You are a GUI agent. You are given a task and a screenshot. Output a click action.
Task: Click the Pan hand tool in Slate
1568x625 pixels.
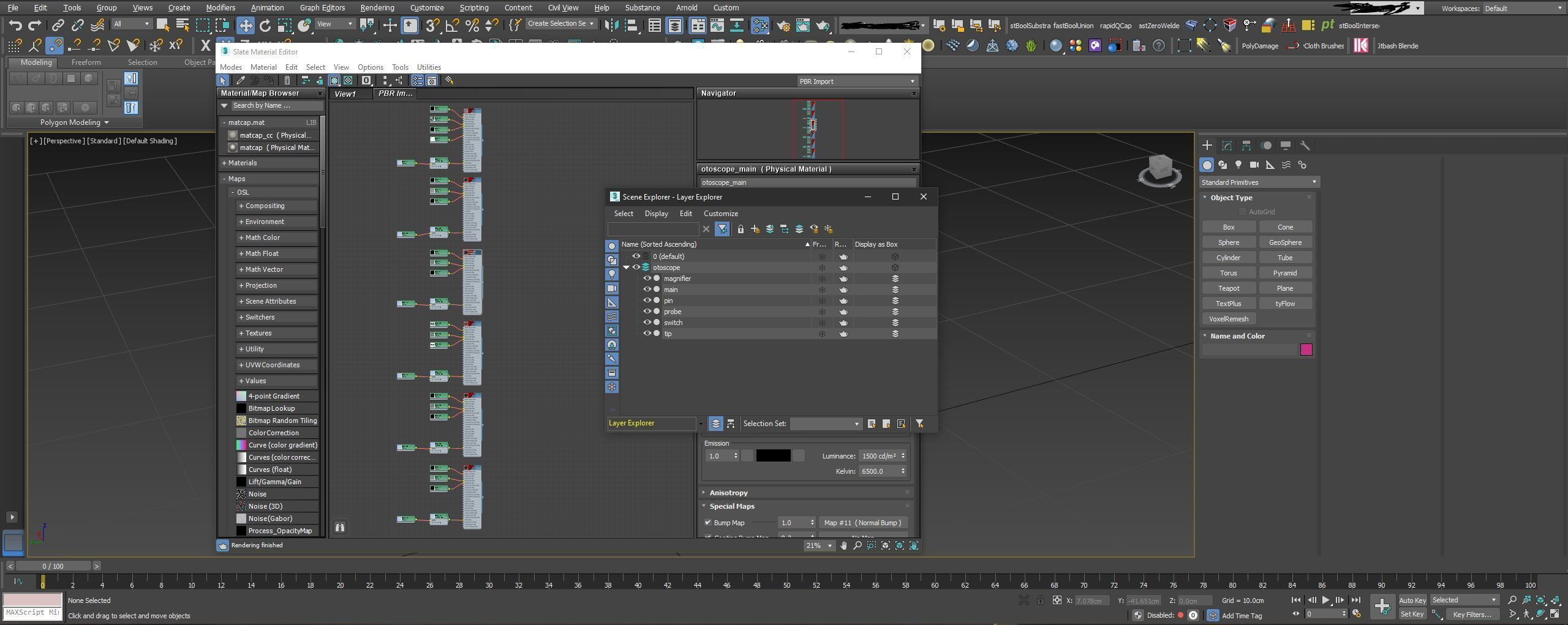(843, 545)
